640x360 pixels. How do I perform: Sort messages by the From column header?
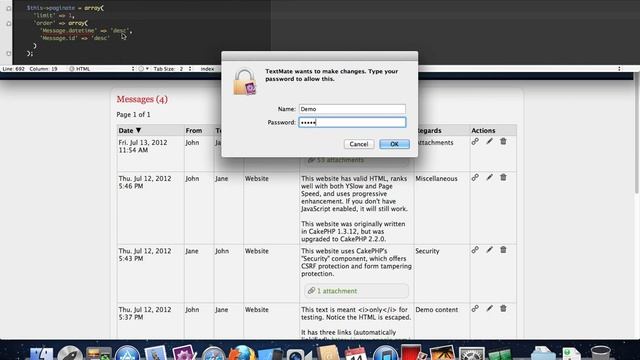(194, 131)
